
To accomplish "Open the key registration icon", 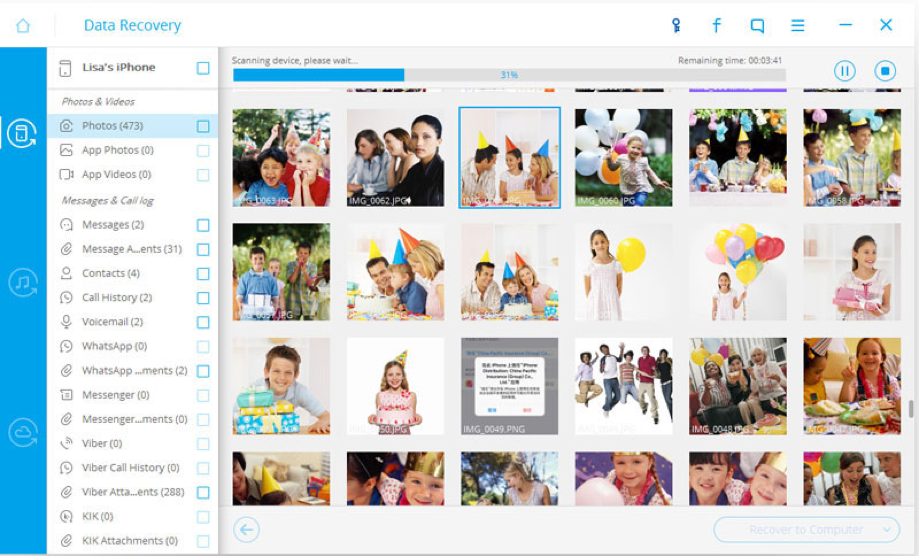I will [676, 25].
